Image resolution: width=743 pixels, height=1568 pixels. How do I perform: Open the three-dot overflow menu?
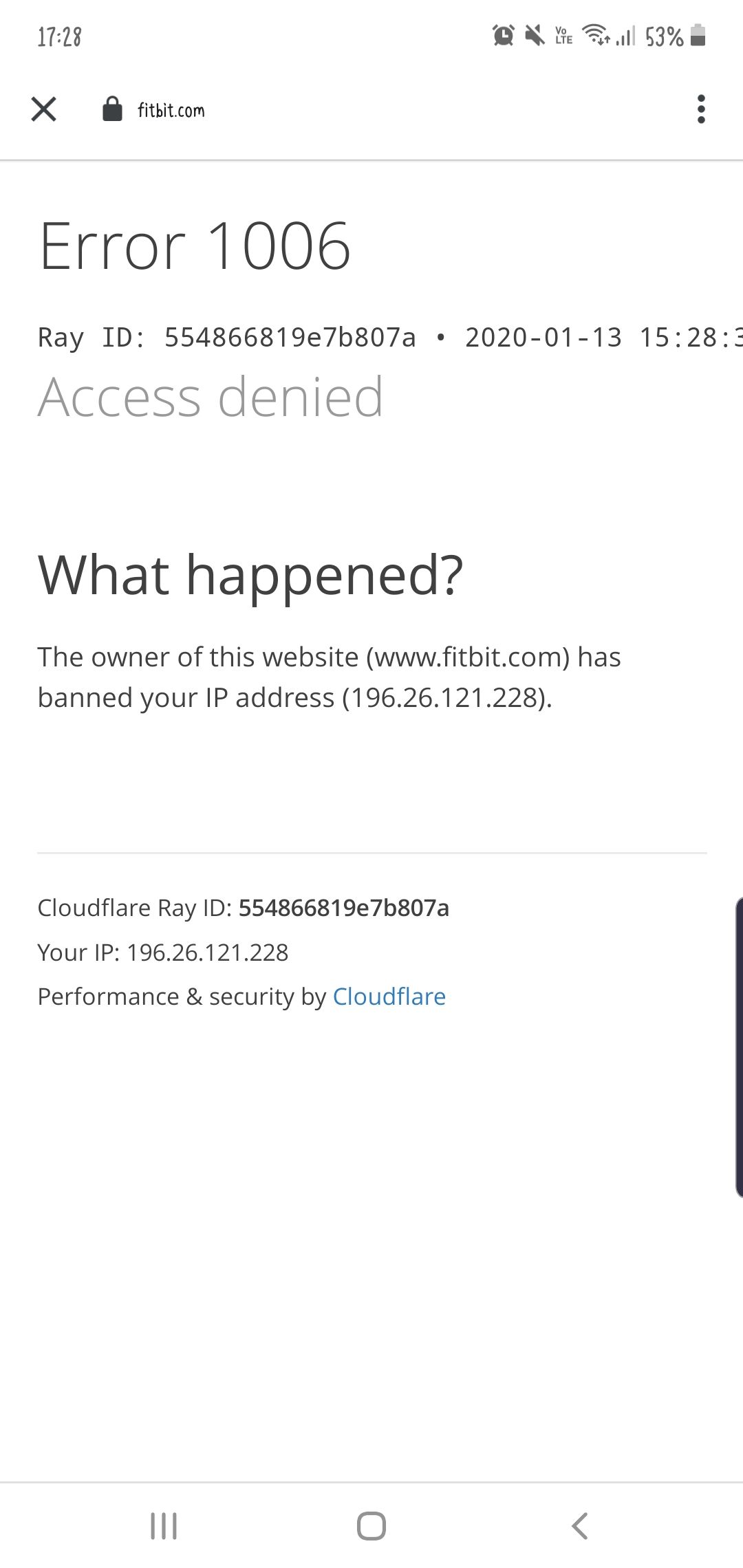click(x=700, y=109)
